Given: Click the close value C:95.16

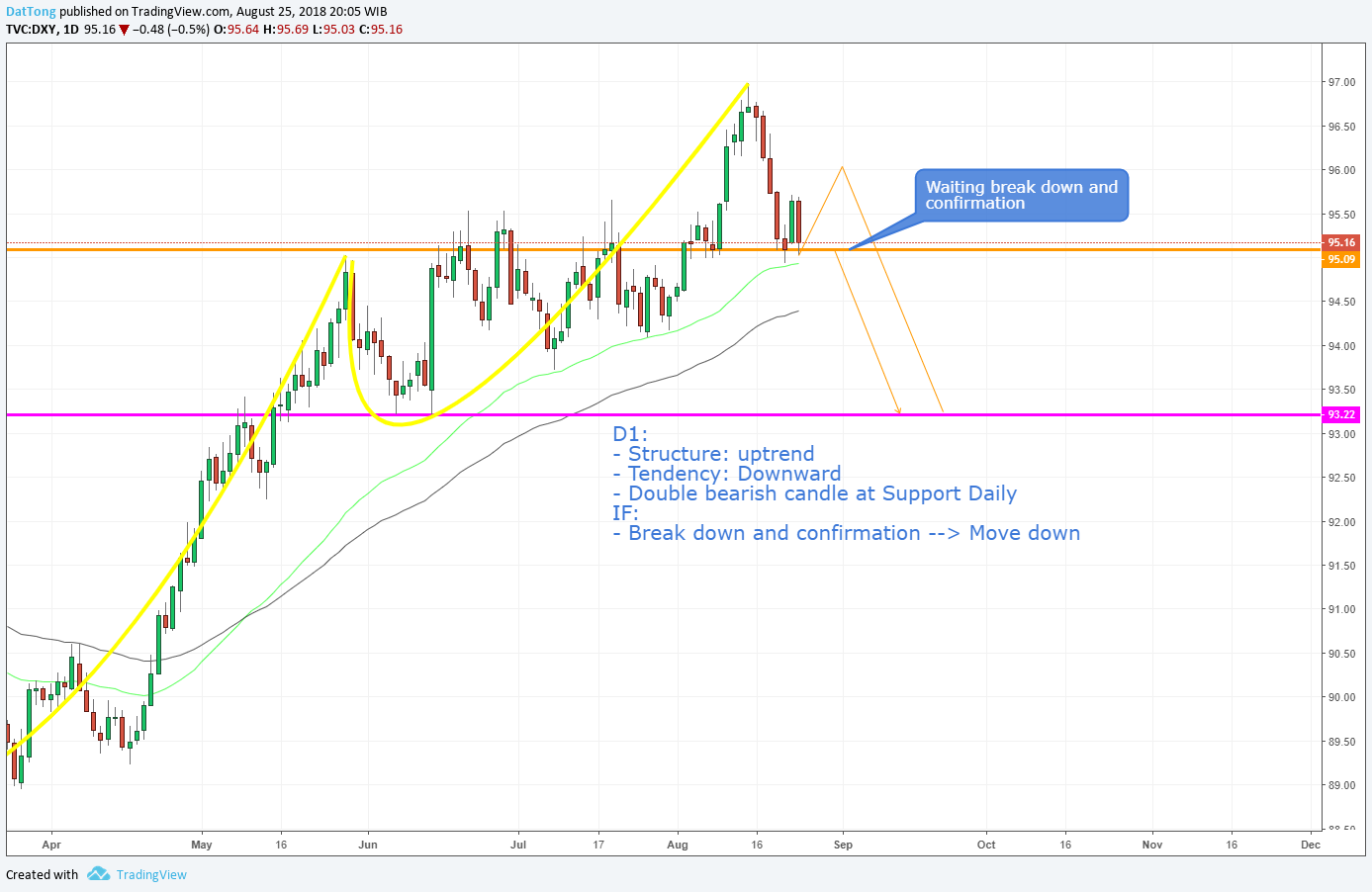Looking at the screenshot, I should 381,30.
